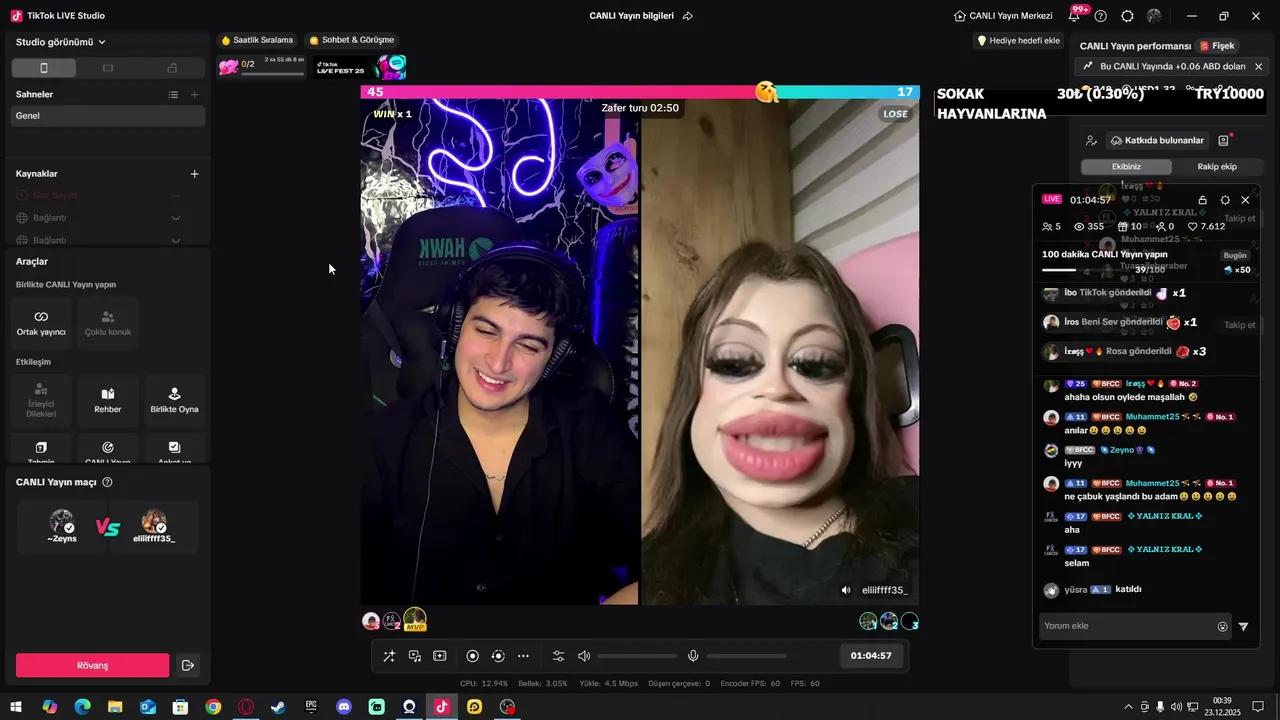Open the Rehber interaction tool
Viewport: 1280px width, 720px height.
(x=108, y=400)
